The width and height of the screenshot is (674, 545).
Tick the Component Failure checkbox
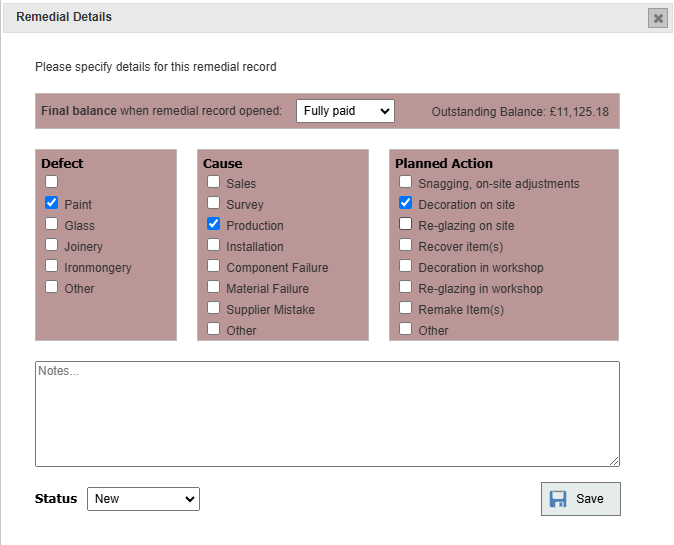point(214,266)
